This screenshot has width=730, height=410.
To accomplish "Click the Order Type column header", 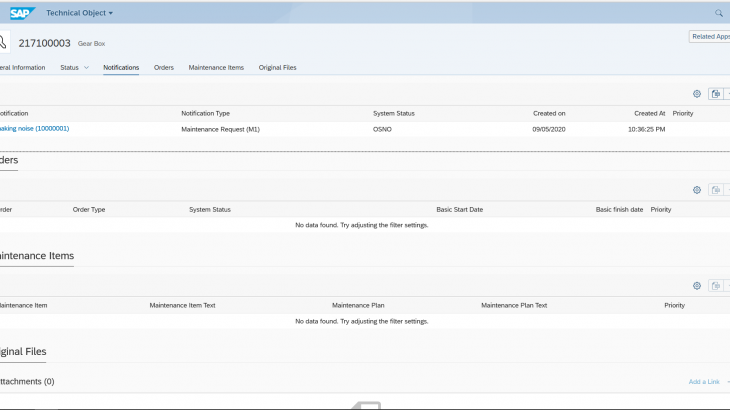I will (x=89, y=209).
